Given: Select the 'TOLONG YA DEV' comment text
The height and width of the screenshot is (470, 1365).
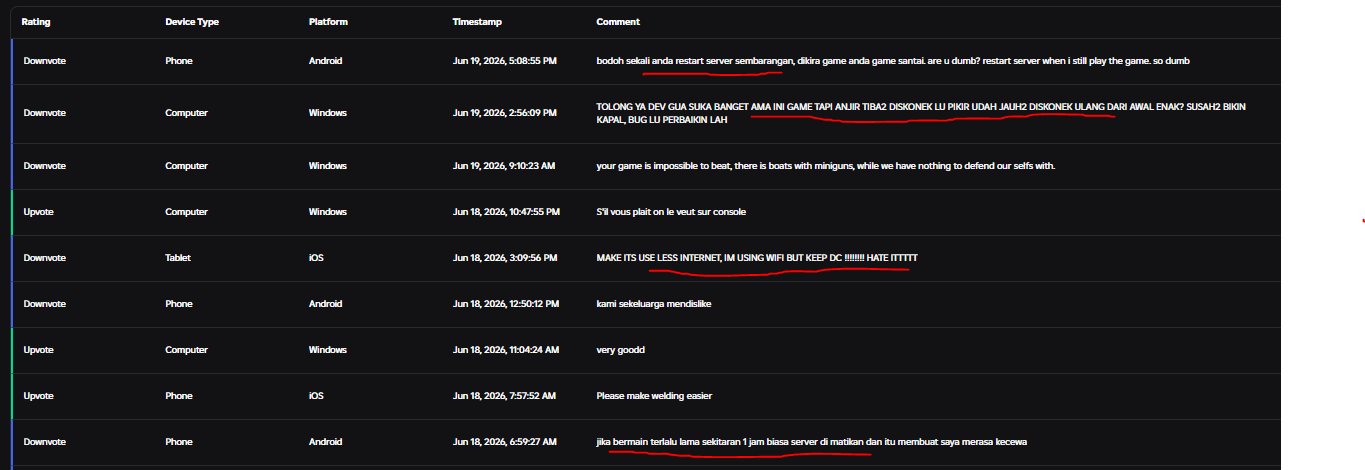Looking at the screenshot, I should click(921, 113).
